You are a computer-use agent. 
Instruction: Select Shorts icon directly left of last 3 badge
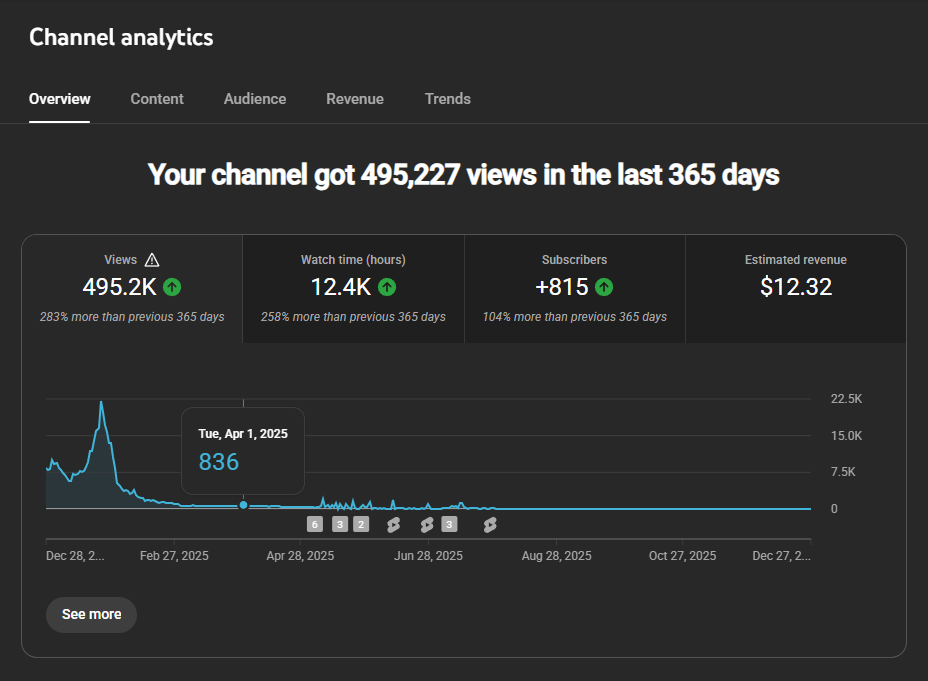point(427,524)
